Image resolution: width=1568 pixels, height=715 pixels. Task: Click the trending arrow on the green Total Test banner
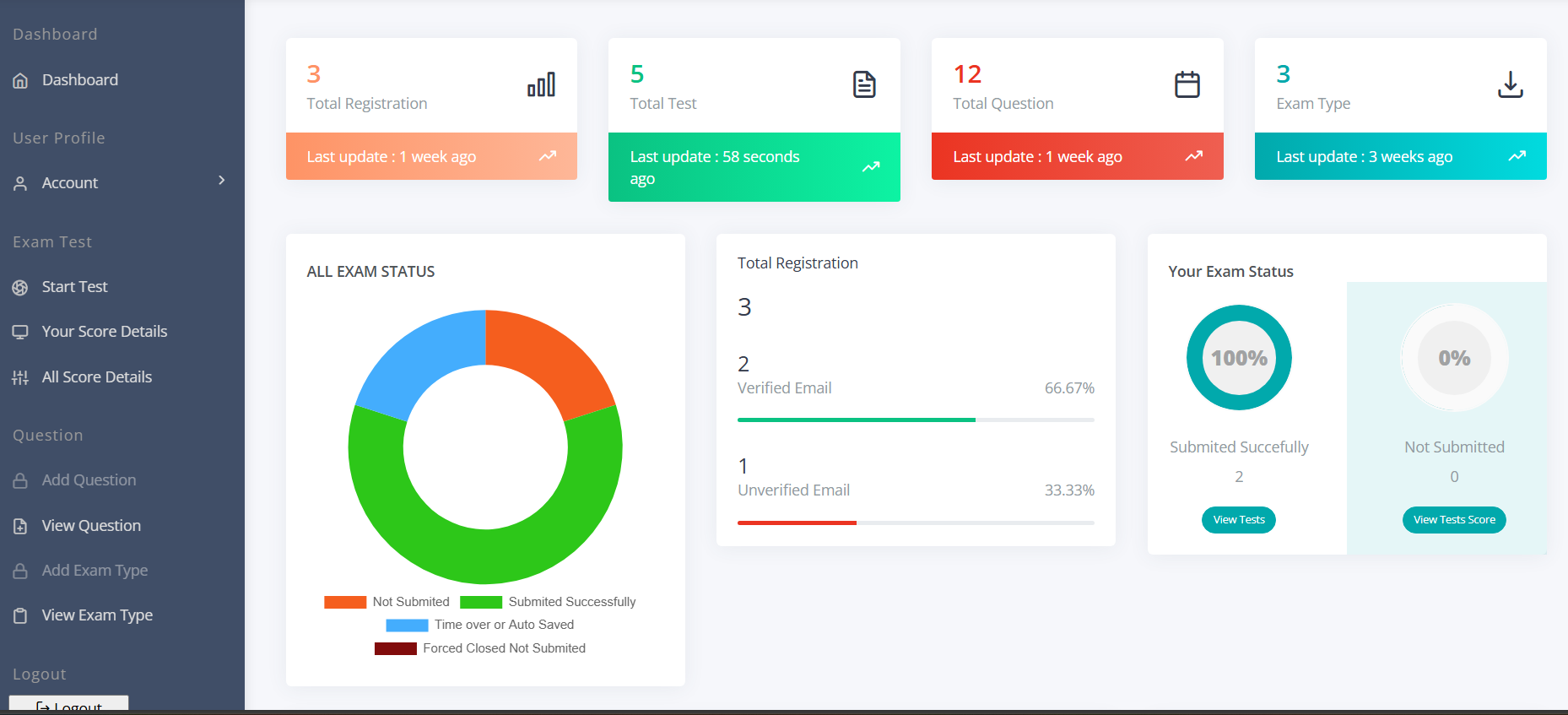871,167
